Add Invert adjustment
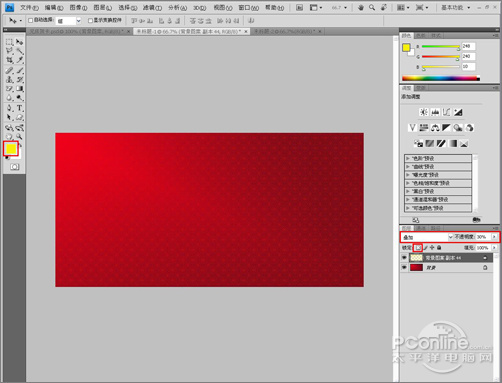Viewport: 502px width, 383px height. (x=418, y=144)
